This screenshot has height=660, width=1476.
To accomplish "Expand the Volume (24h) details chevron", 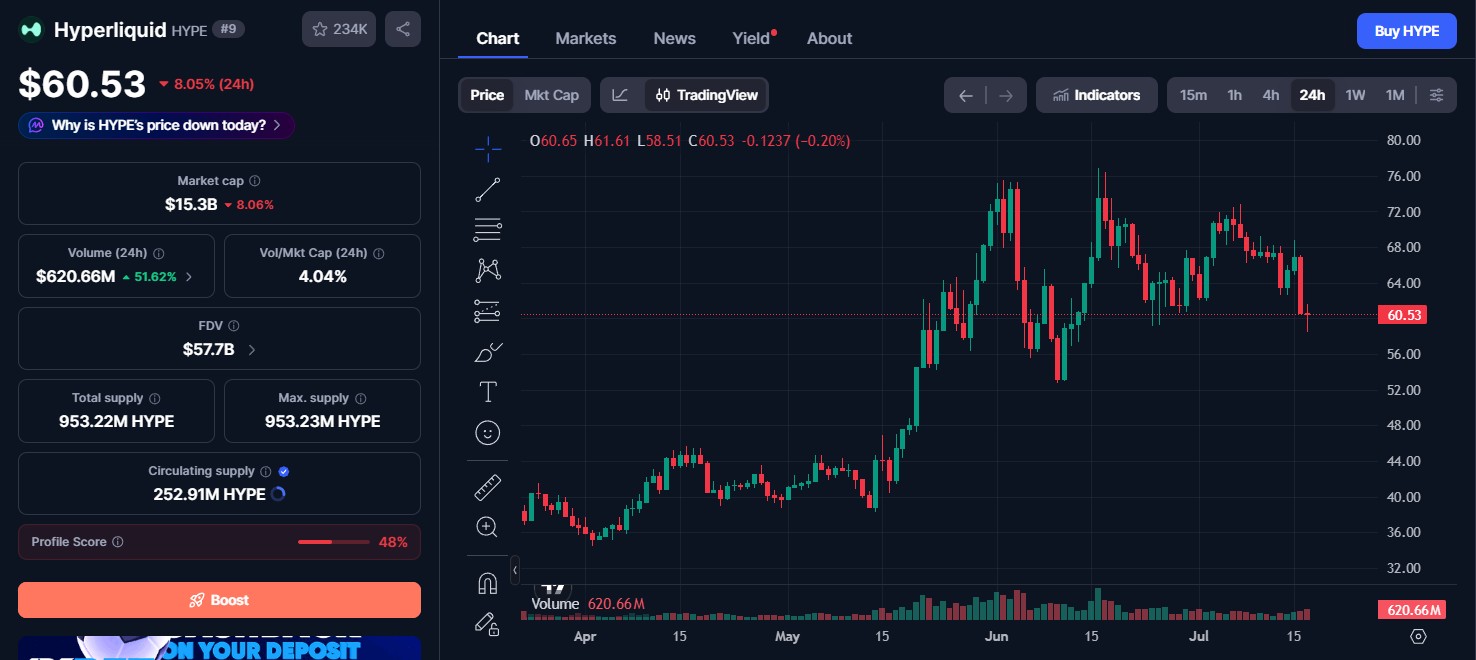I will (190, 277).
